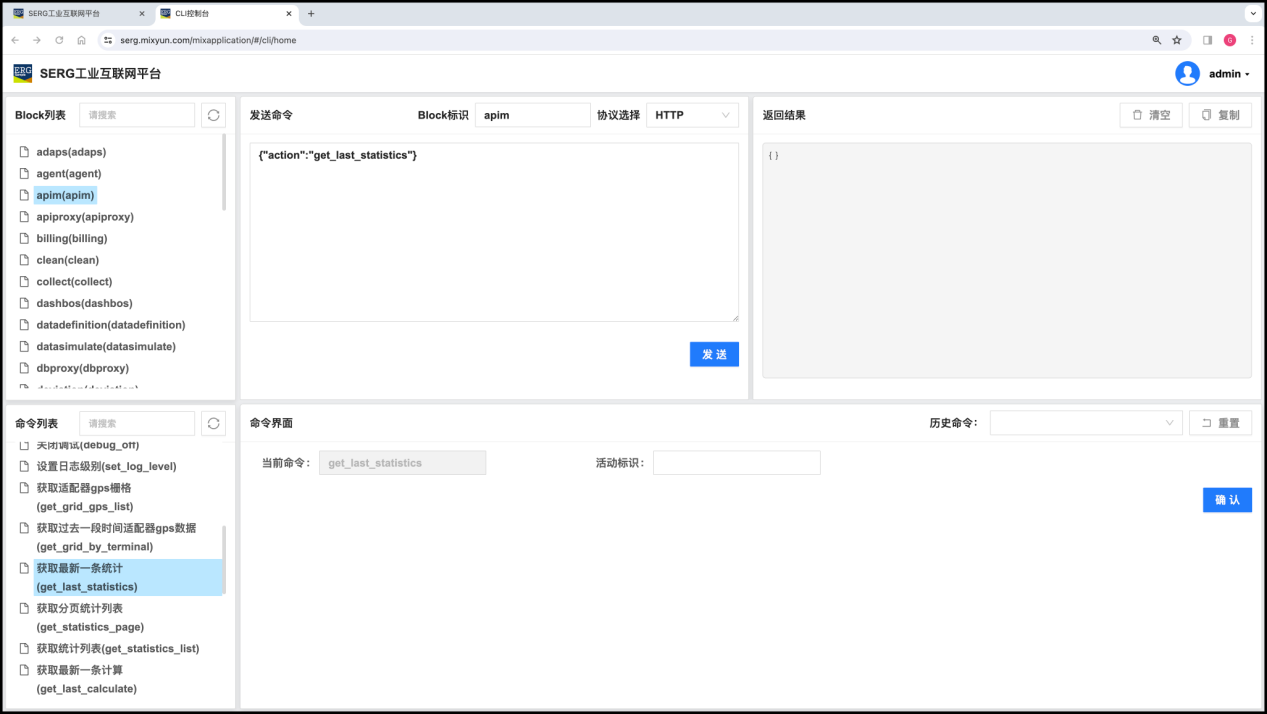Select apiproxy(apiproxy) in the Block list
This screenshot has height=714, width=1267.
point(85,217)
